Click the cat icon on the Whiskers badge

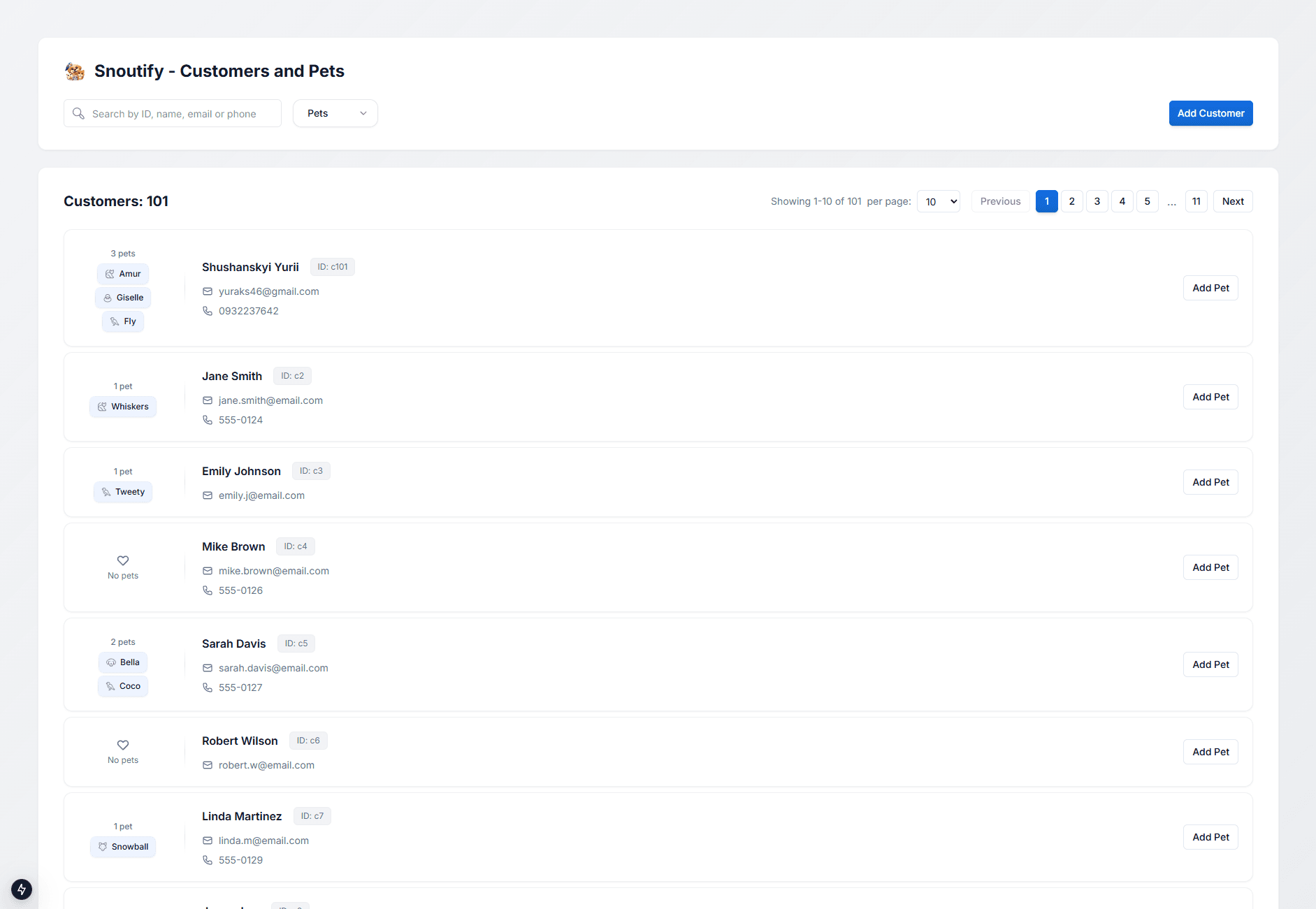[x=110, y=406]
